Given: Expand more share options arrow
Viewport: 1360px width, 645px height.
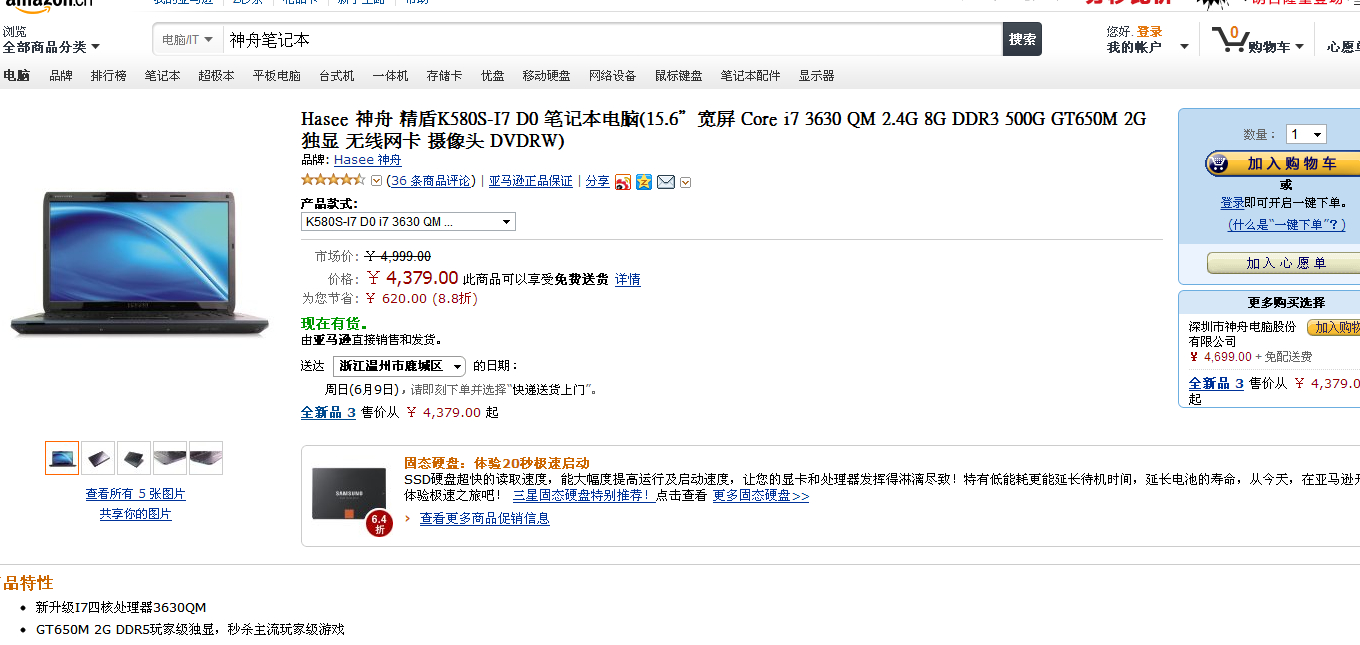Looking at the screenshot, I should 685,182.
